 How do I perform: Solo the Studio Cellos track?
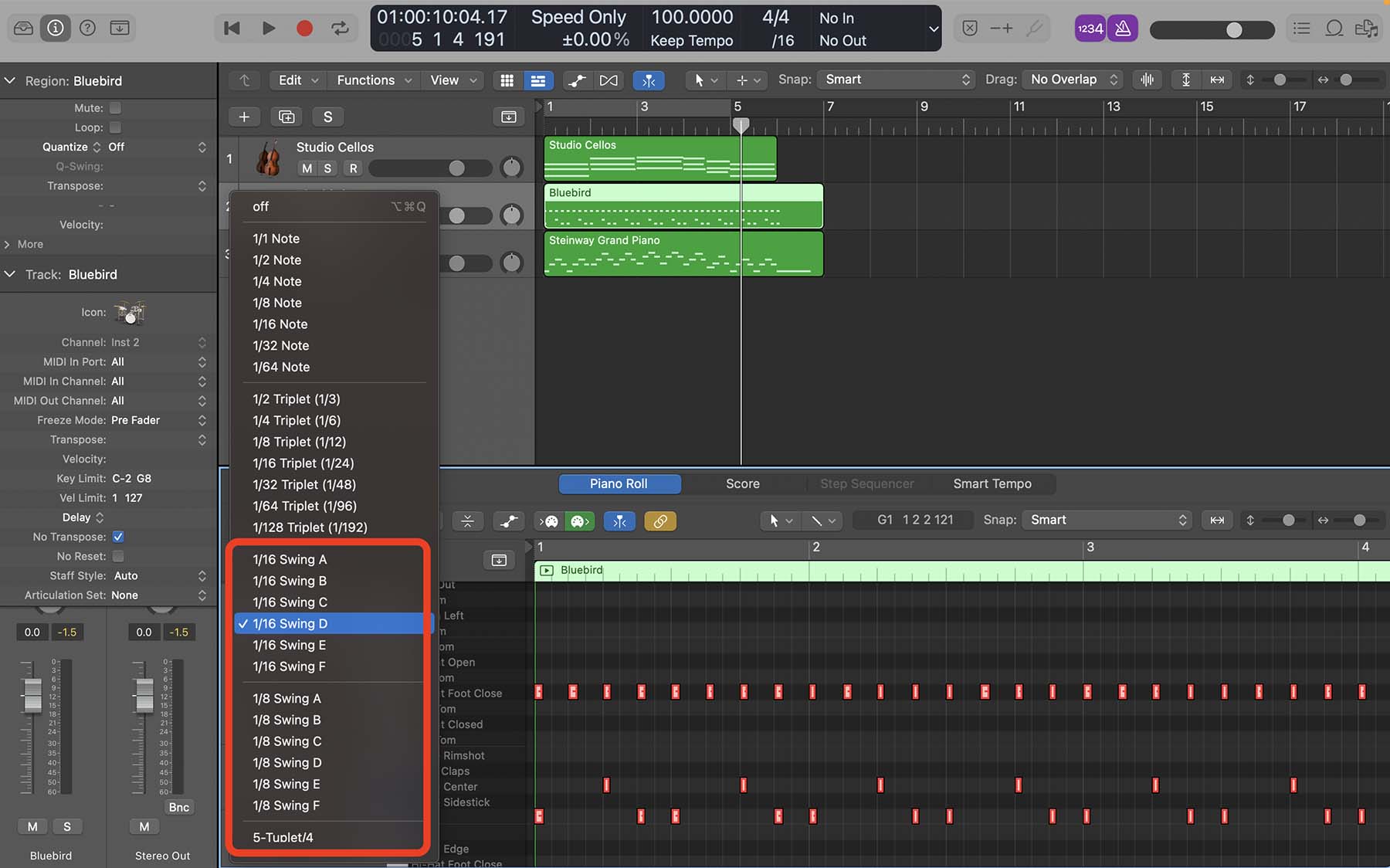pyautogui.click(x=327, y=168)
